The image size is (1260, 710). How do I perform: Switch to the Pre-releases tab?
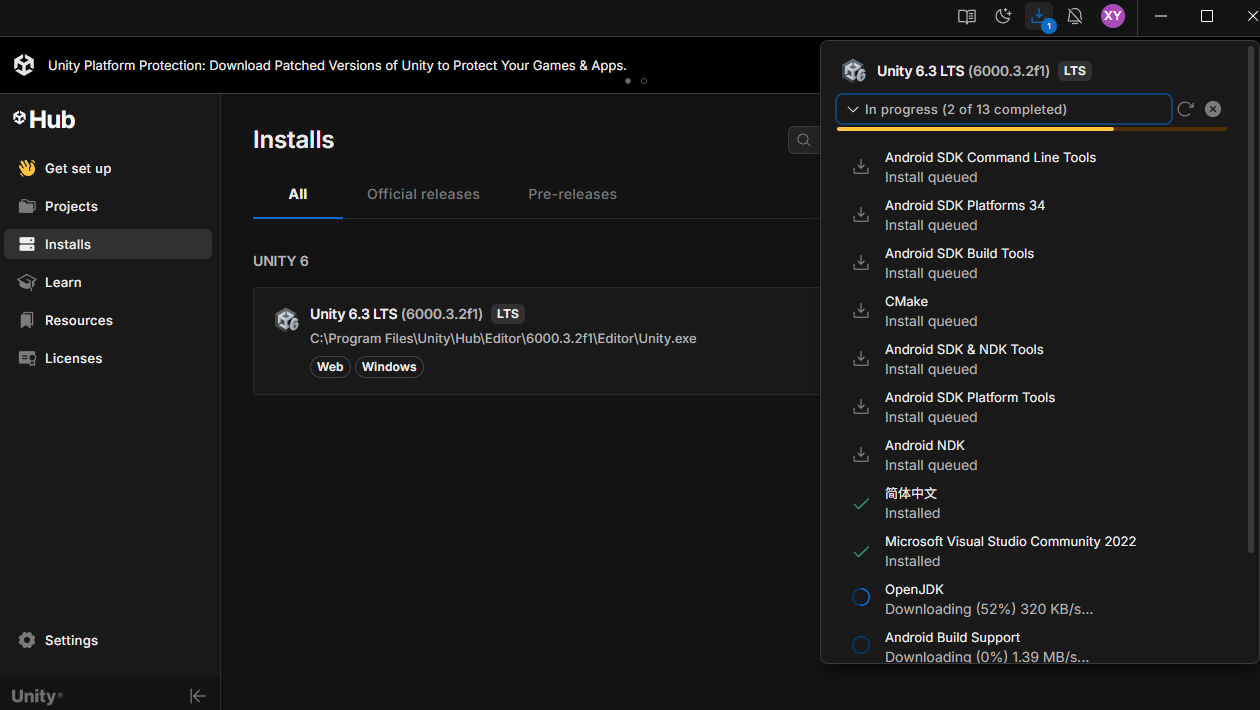tap(572, 194)
